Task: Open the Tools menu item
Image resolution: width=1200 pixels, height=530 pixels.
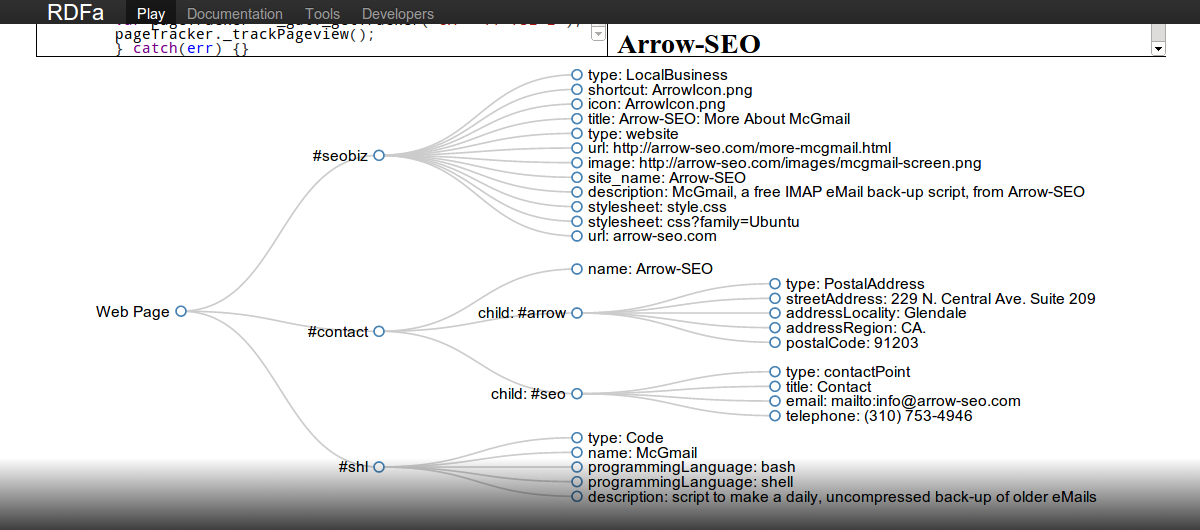Action: tap(322, 14)
